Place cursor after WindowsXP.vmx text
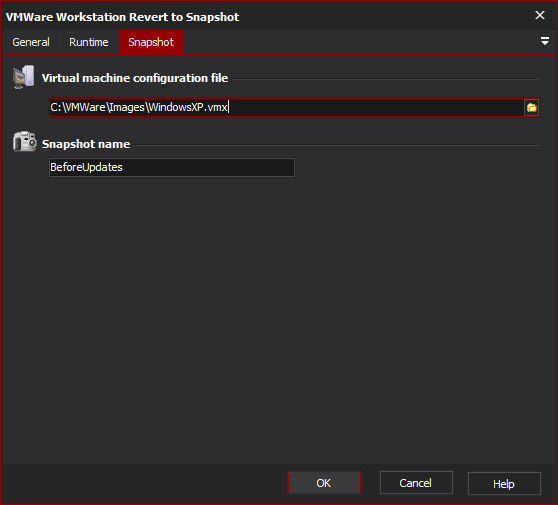This screenshot has height=505, width=558. (228, 107)
